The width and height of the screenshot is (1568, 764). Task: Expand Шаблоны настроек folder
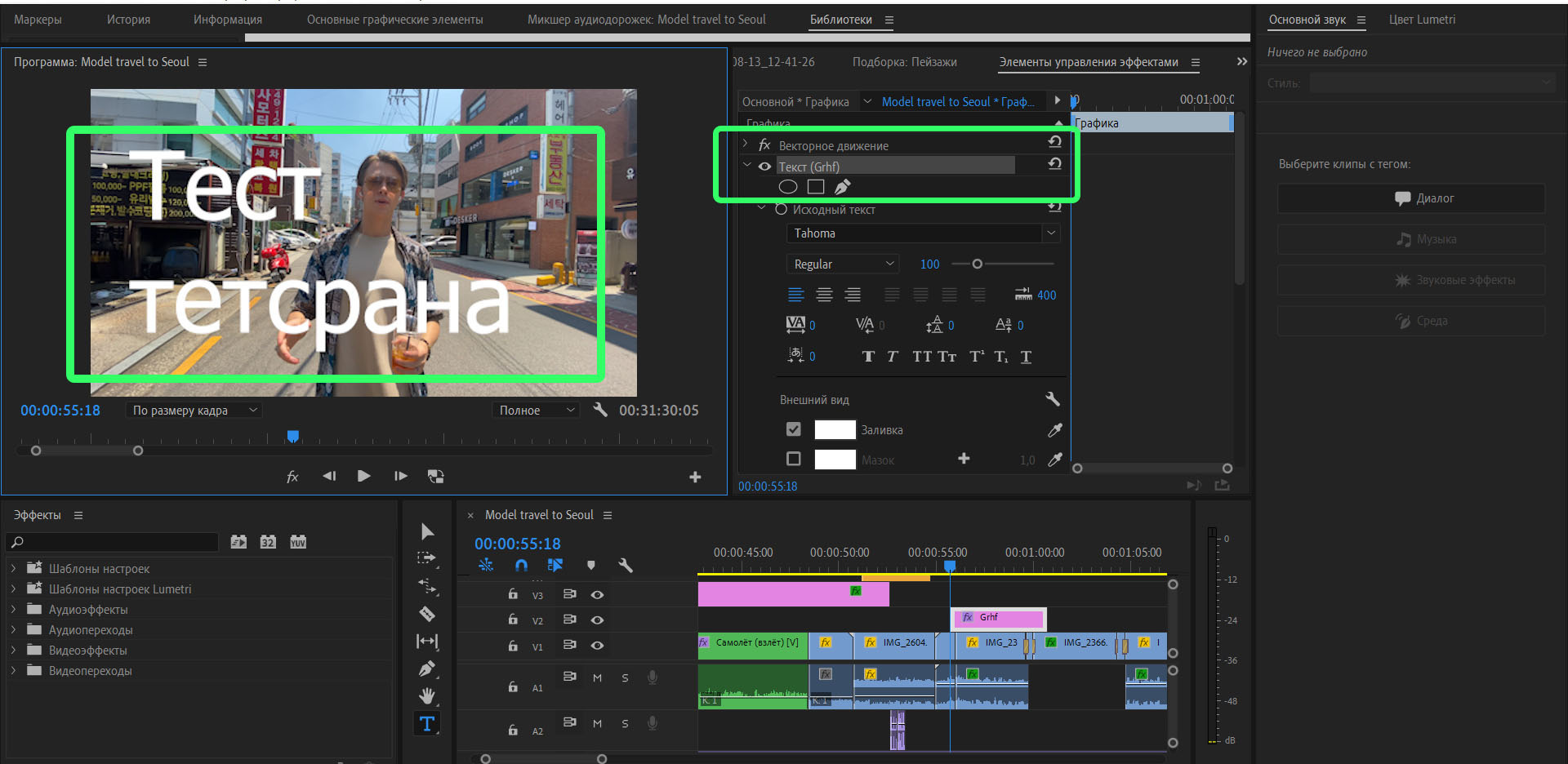13,568
